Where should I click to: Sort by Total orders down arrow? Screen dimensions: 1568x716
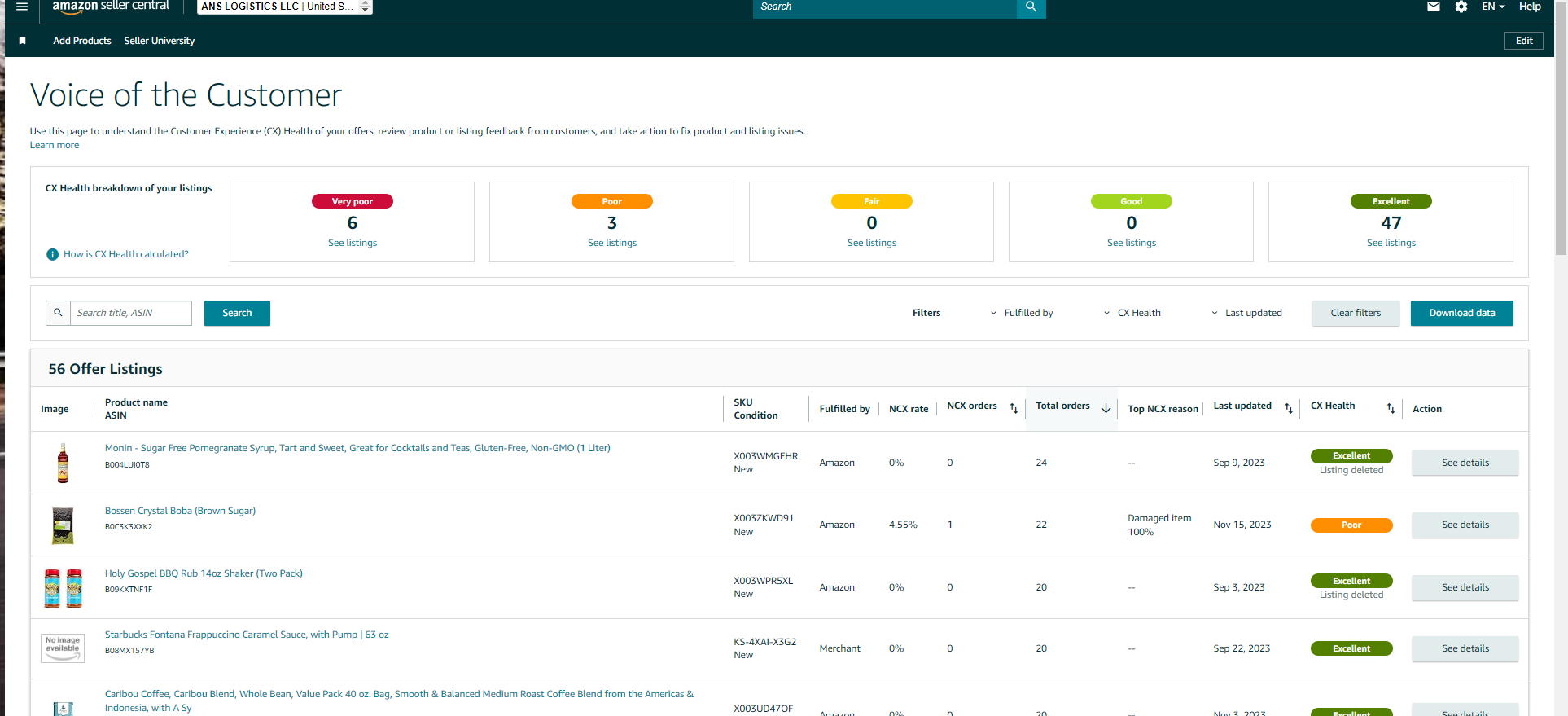tap(1106, 408)
